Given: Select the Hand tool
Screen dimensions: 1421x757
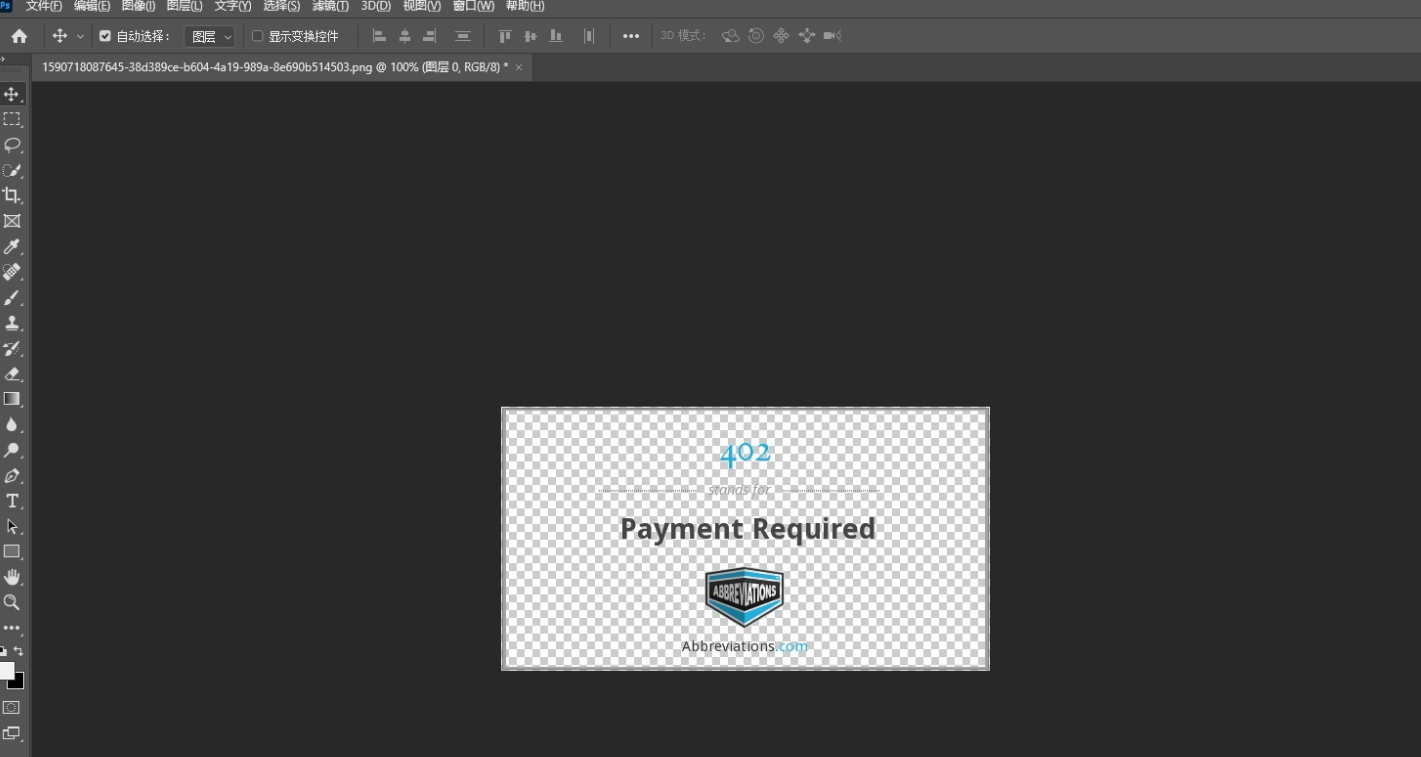Looking at the screenshot, I should point(12,577).
